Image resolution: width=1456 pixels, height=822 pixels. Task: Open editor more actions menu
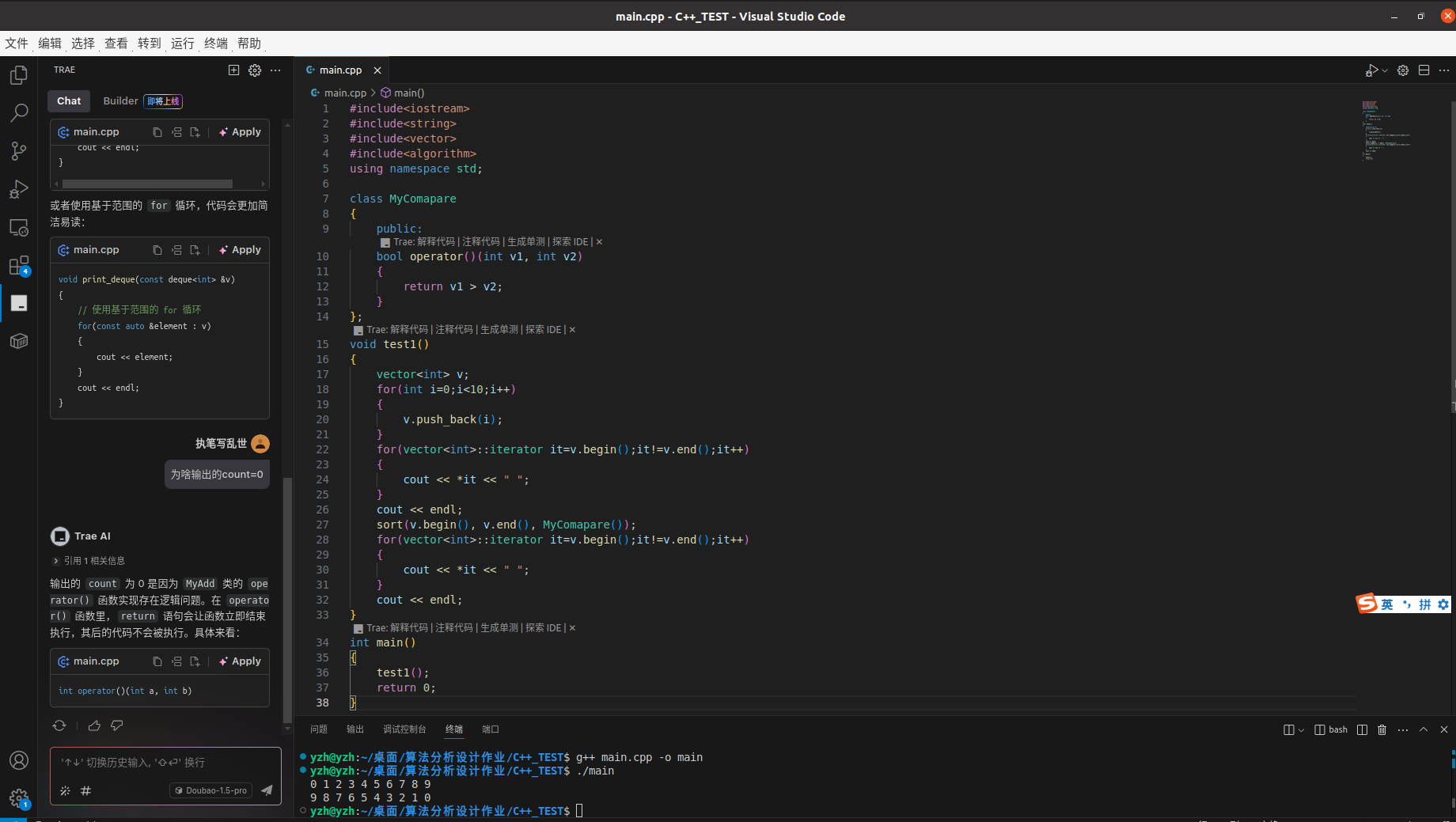tap(1444, 70)
